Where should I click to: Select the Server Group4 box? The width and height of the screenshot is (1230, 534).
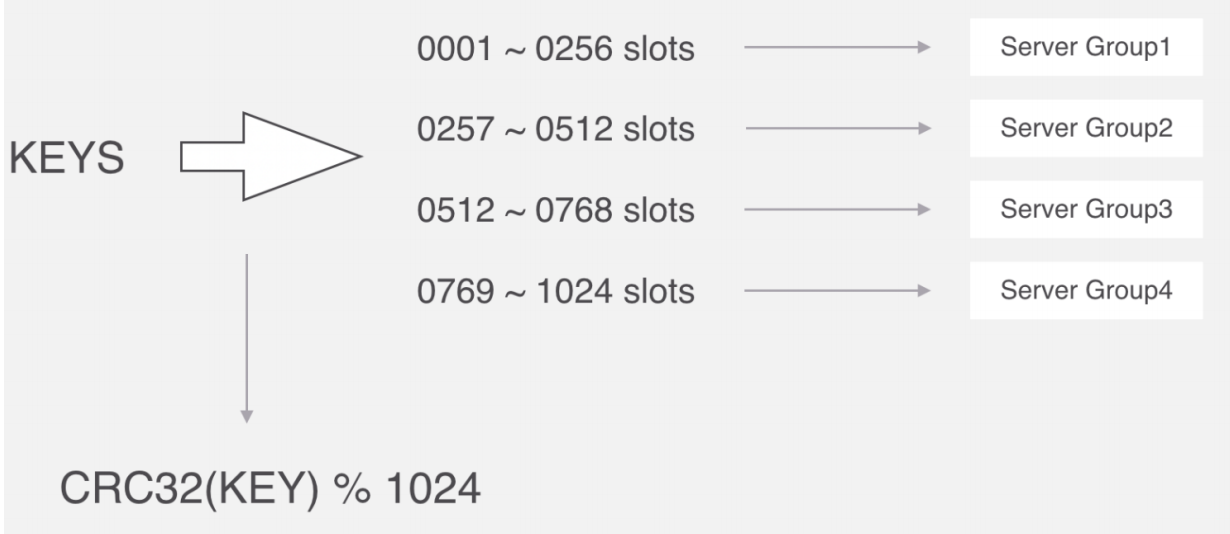tap(1086, 292)
